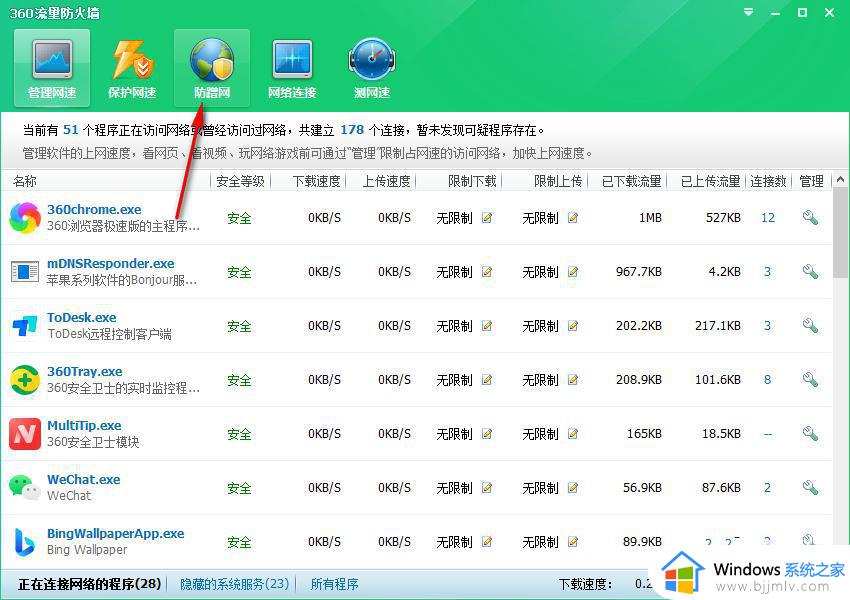Viewport: 850px width, 600px height.
Task: Select the WeChat.exe program name
Action: (x=83, y=479)
